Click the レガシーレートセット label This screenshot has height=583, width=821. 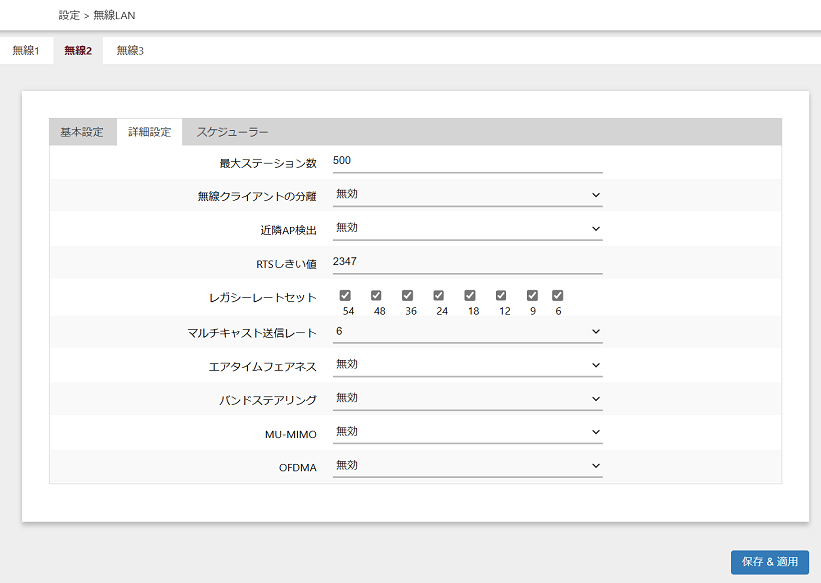click(263, 298)
